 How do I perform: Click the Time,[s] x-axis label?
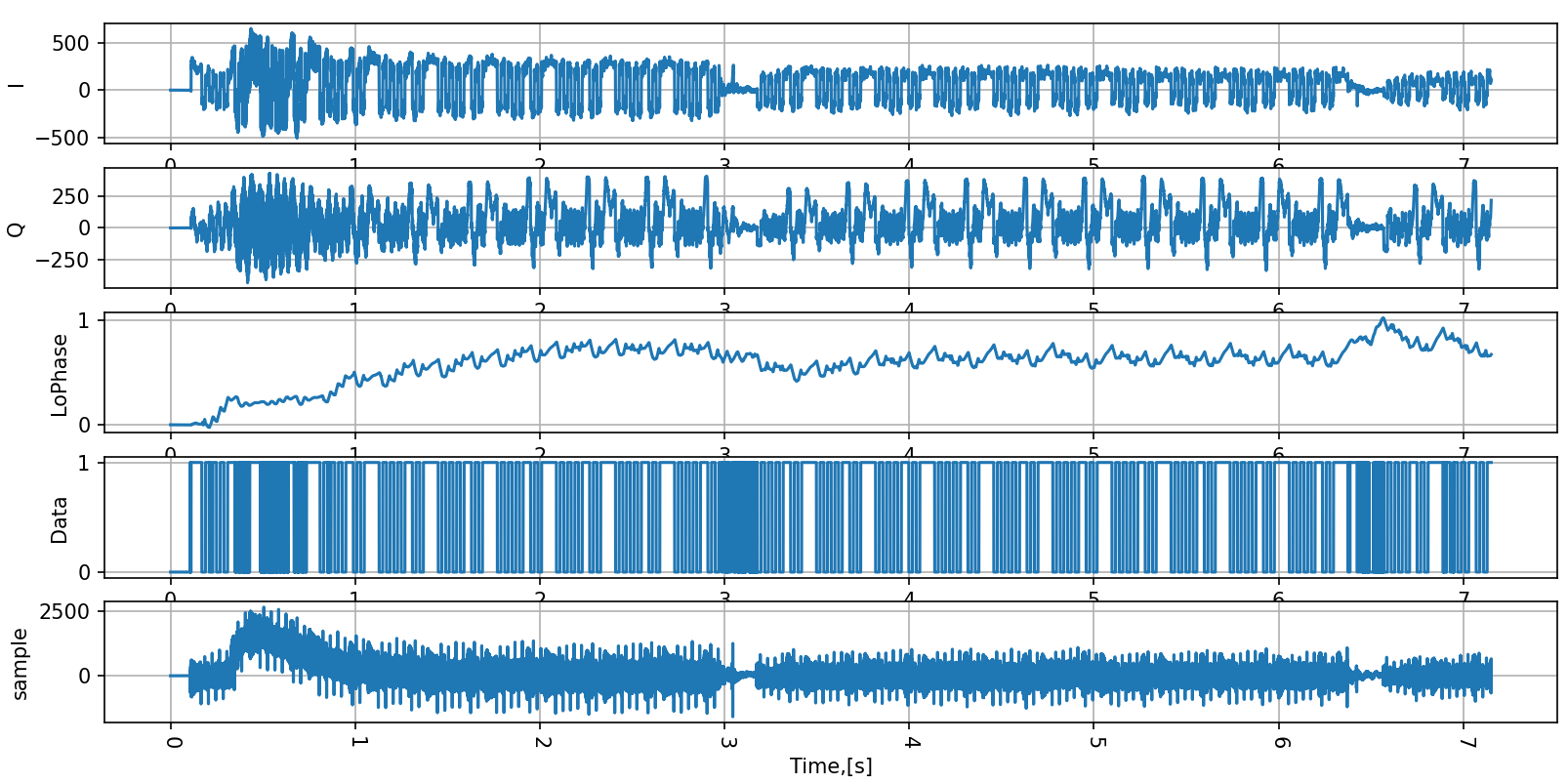point(831,766)
